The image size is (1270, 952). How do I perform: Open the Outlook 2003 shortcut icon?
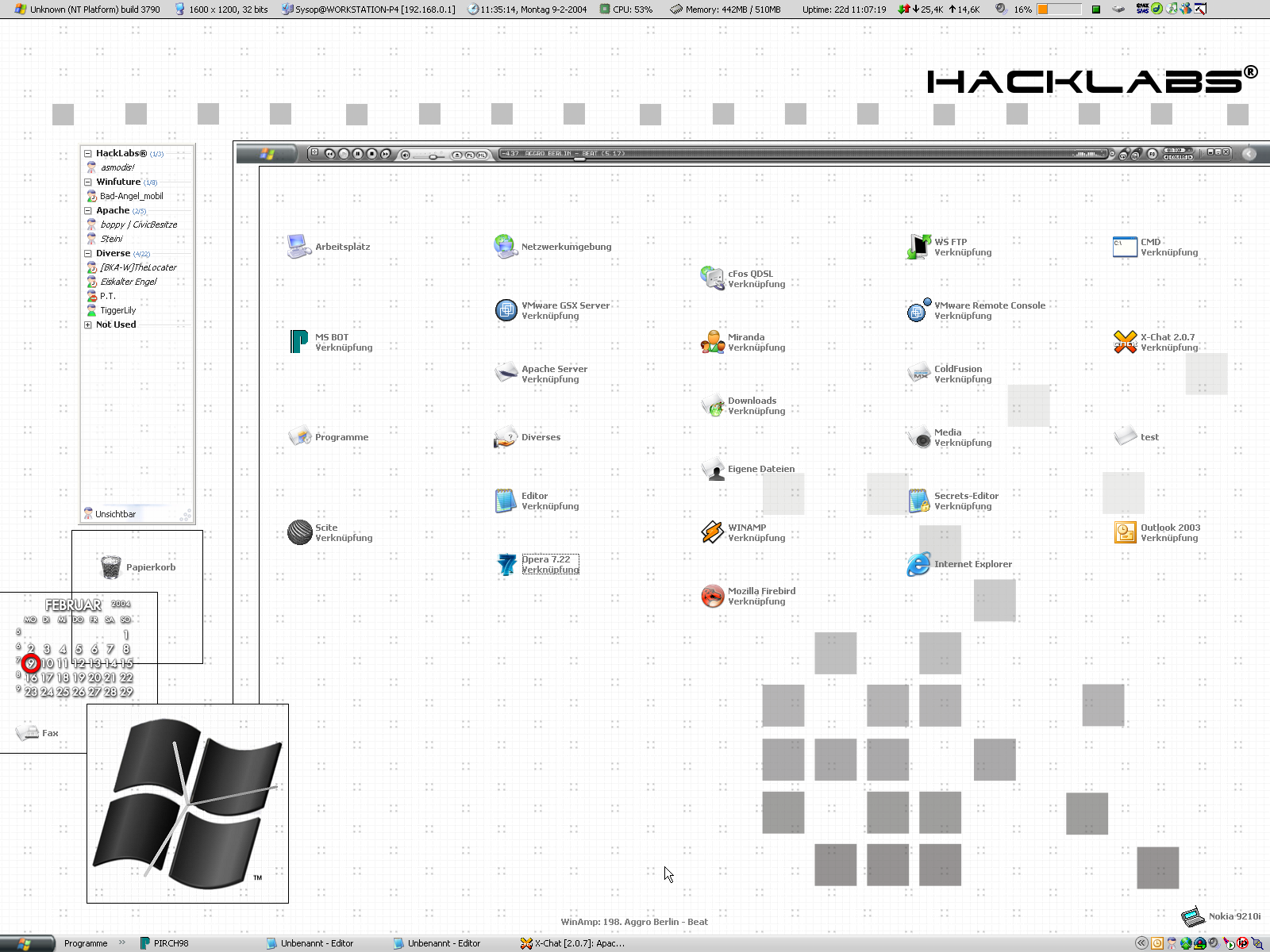click(x=1125, y=532)
